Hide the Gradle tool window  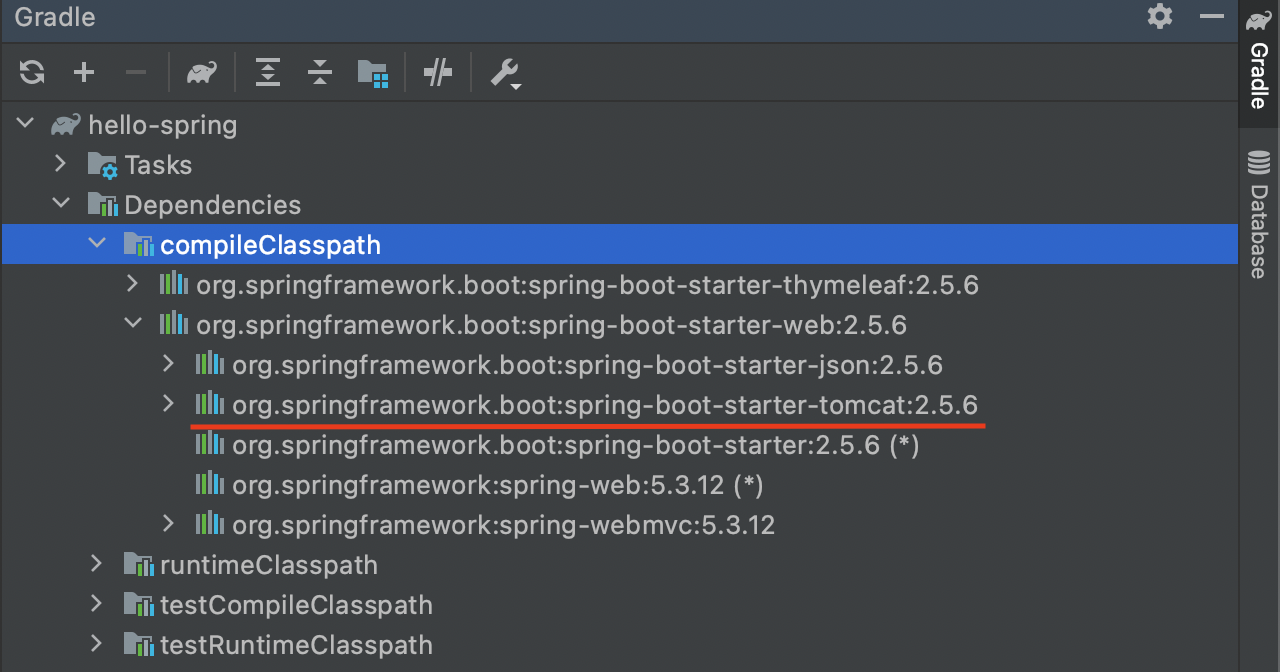1212,16
